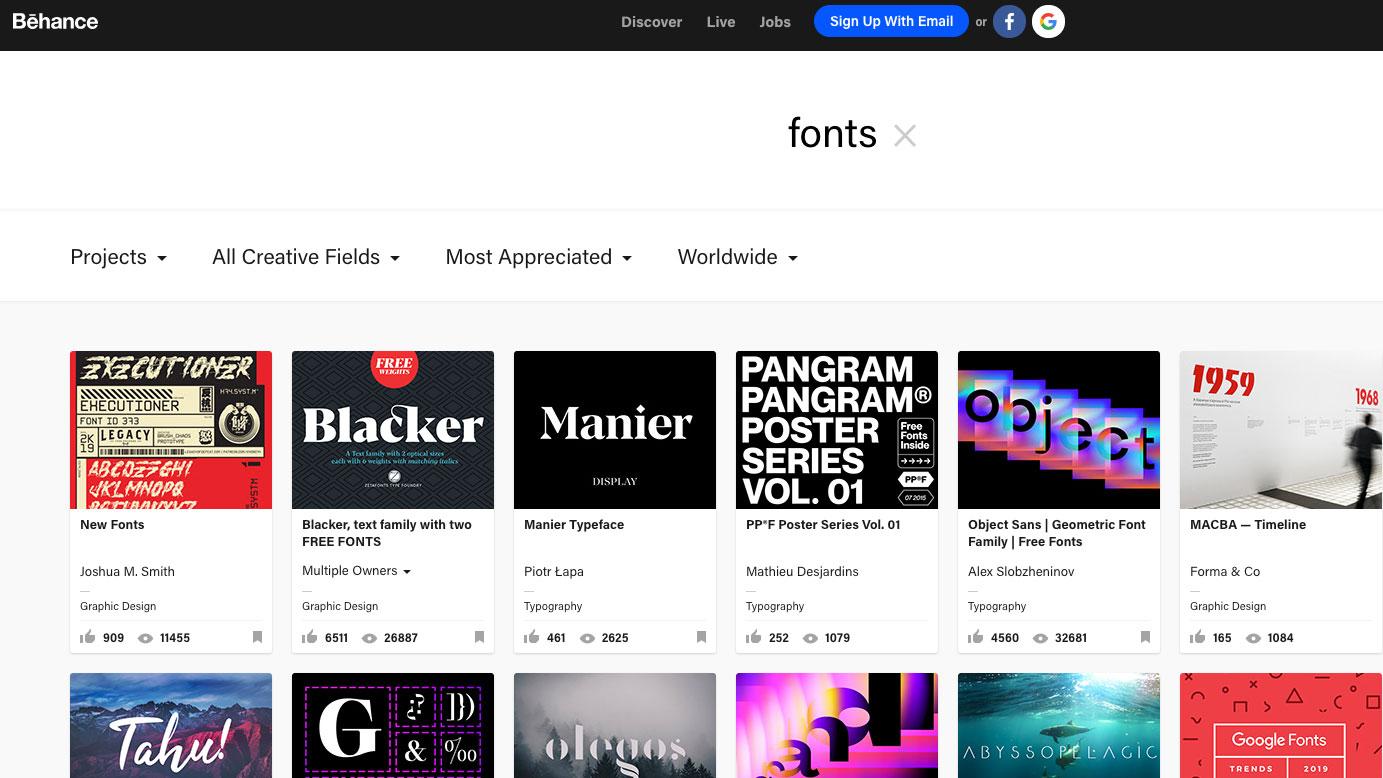Click views eye icon on Blacker card
This screenshot has height=778, width=1383.
(x=369, y=638)
